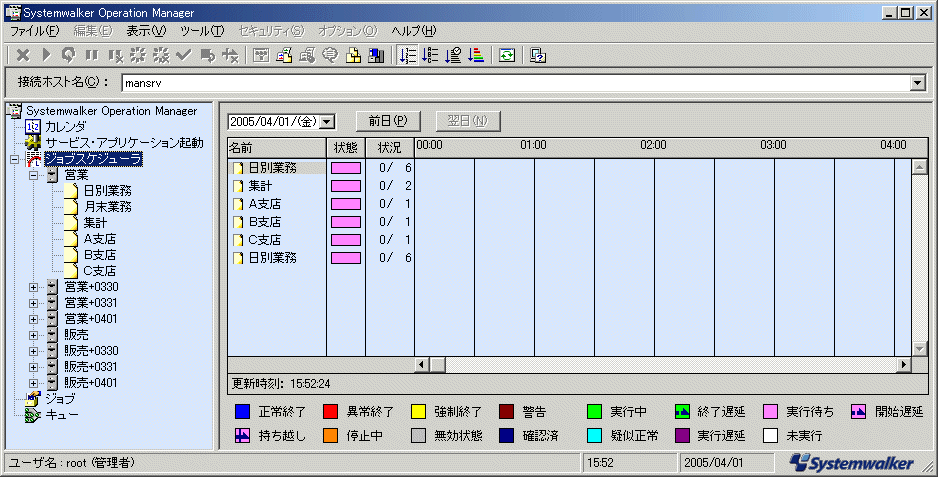Select the ジョブ node icon in tree
The image size is (938, 477).
pos(33,399)
